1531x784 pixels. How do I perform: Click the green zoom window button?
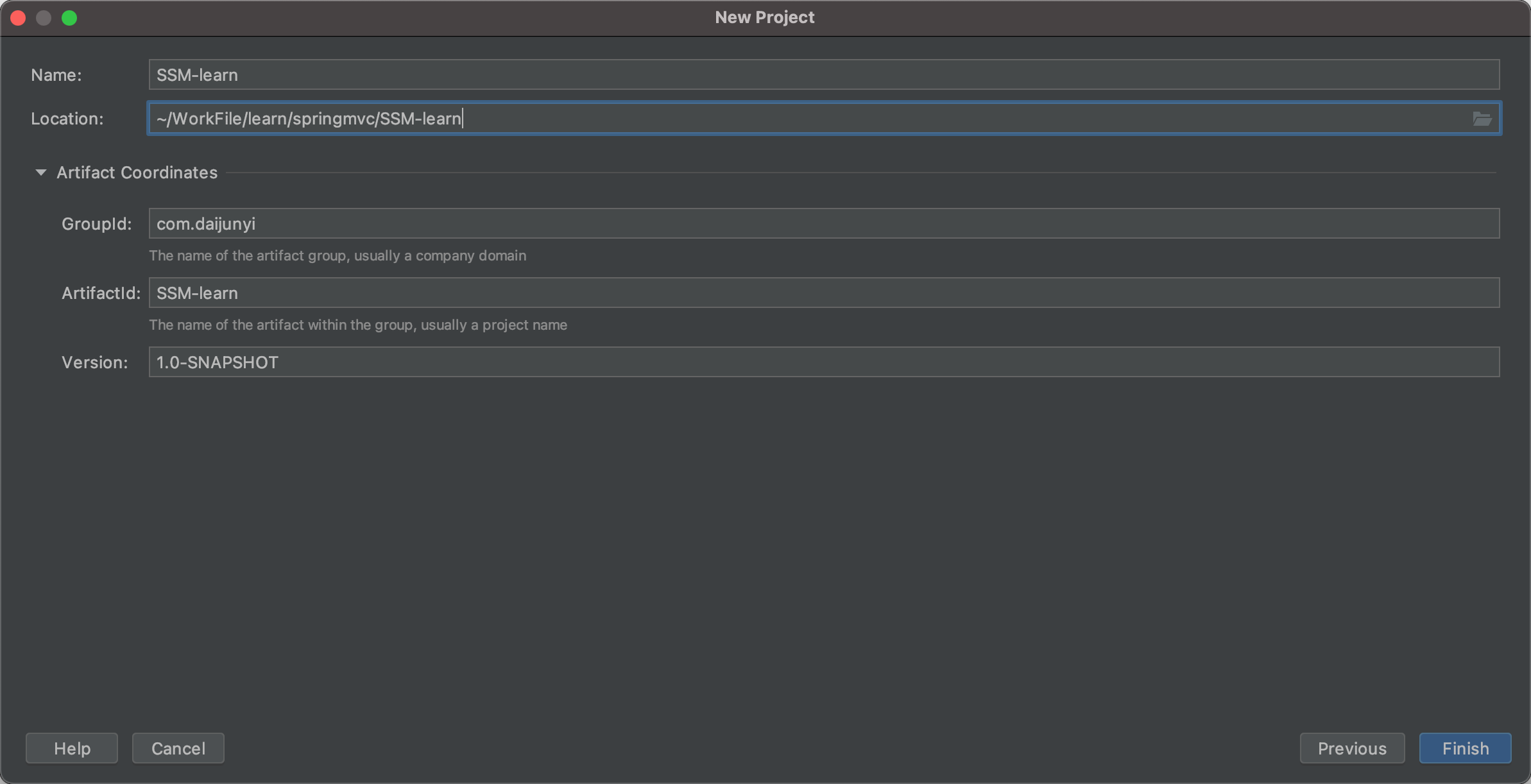tap(69, 18)
